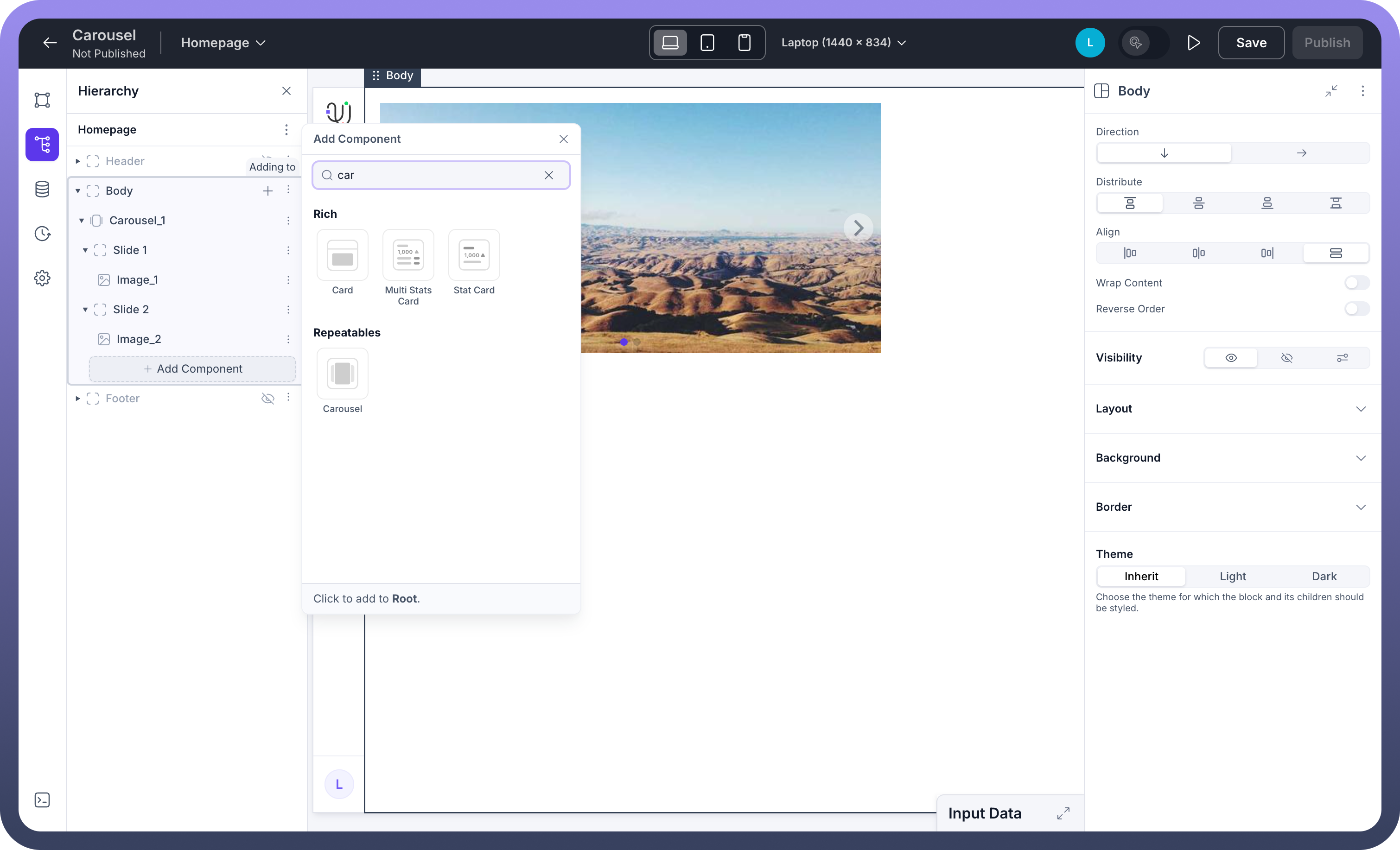Open settings gear in left sidebar
Image resolution: width=1400 pixels, height=850 pixels.
(42, 278)
